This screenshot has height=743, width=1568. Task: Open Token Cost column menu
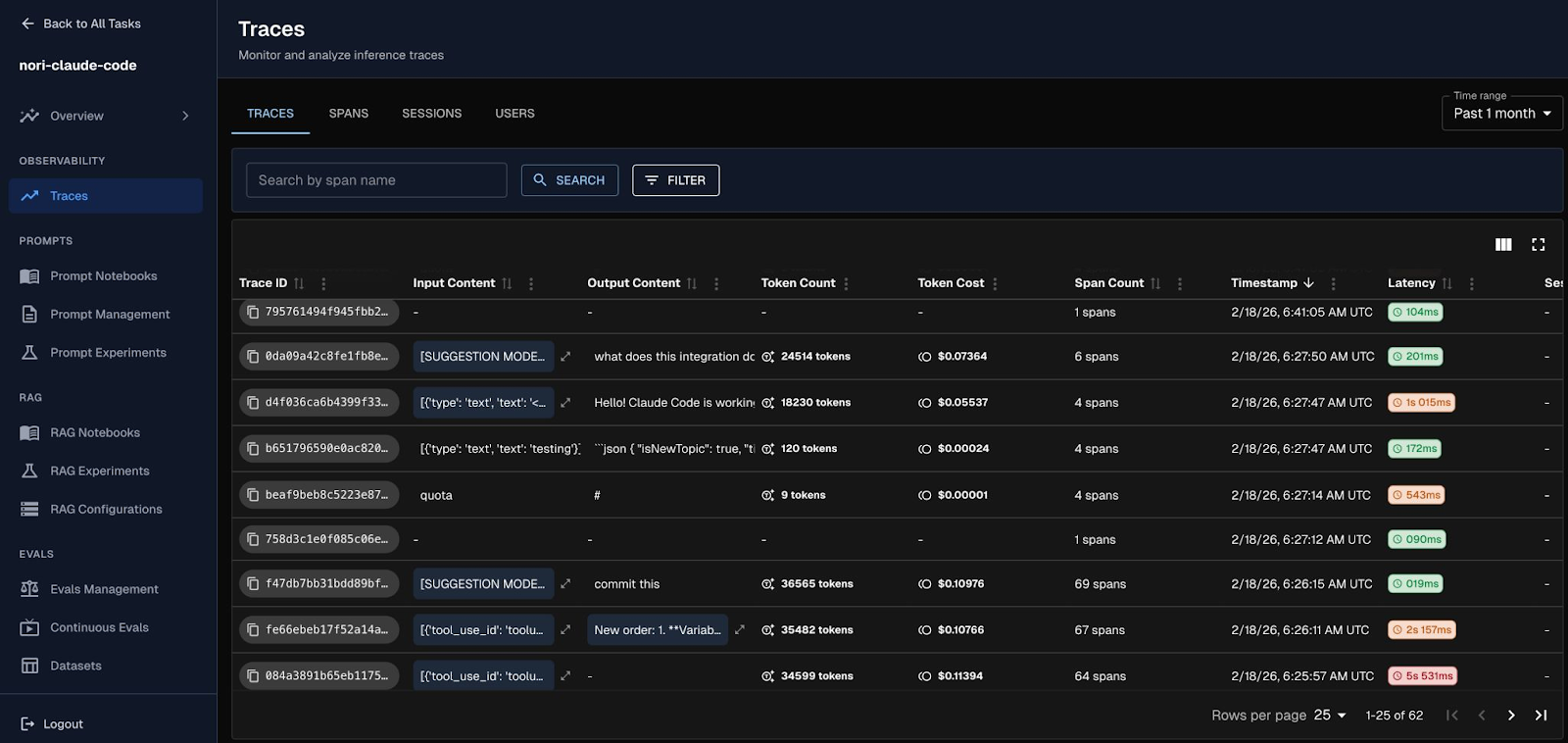tap(995, 283)
